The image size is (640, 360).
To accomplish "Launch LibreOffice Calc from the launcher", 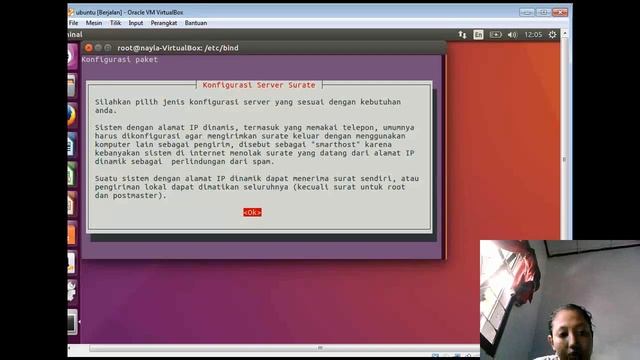I will (71, 174).
